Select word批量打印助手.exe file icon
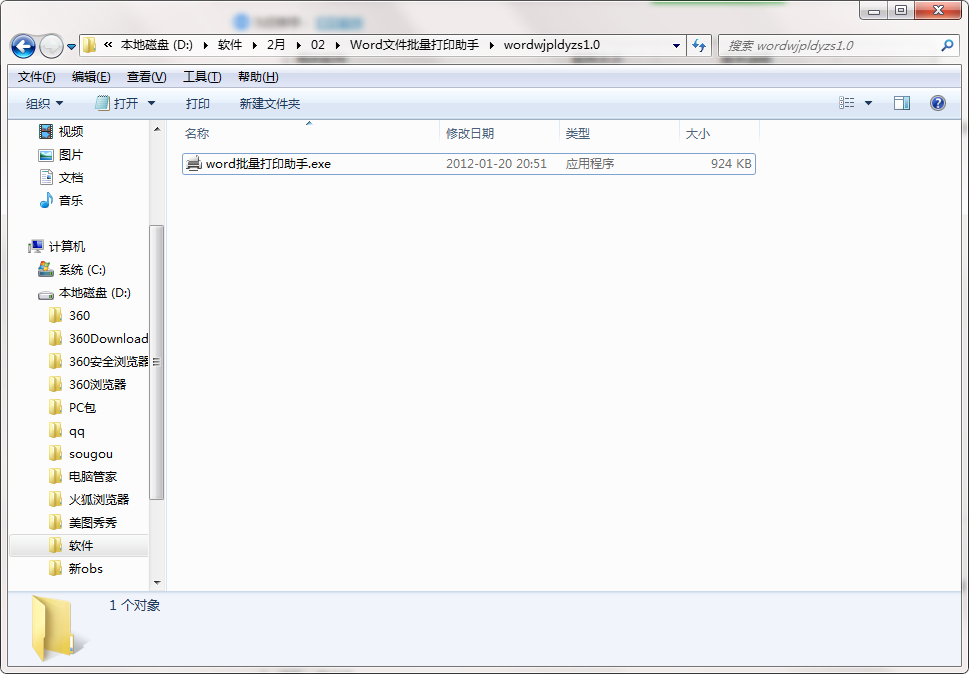The height and width of the screenshot is (674, 969). point(194,164)
